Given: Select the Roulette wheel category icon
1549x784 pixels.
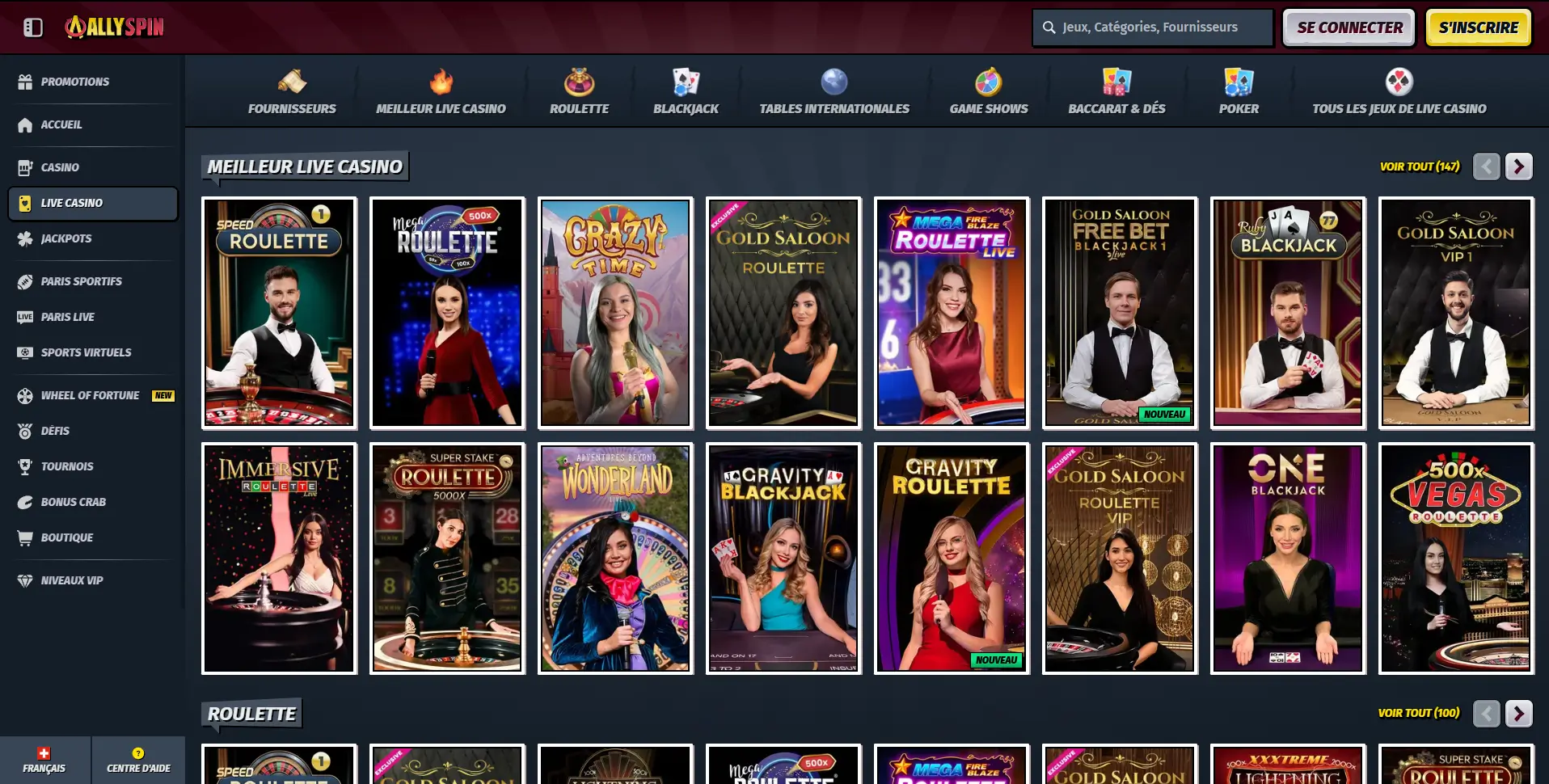Looking at the screenshot, I should (579, 82).
